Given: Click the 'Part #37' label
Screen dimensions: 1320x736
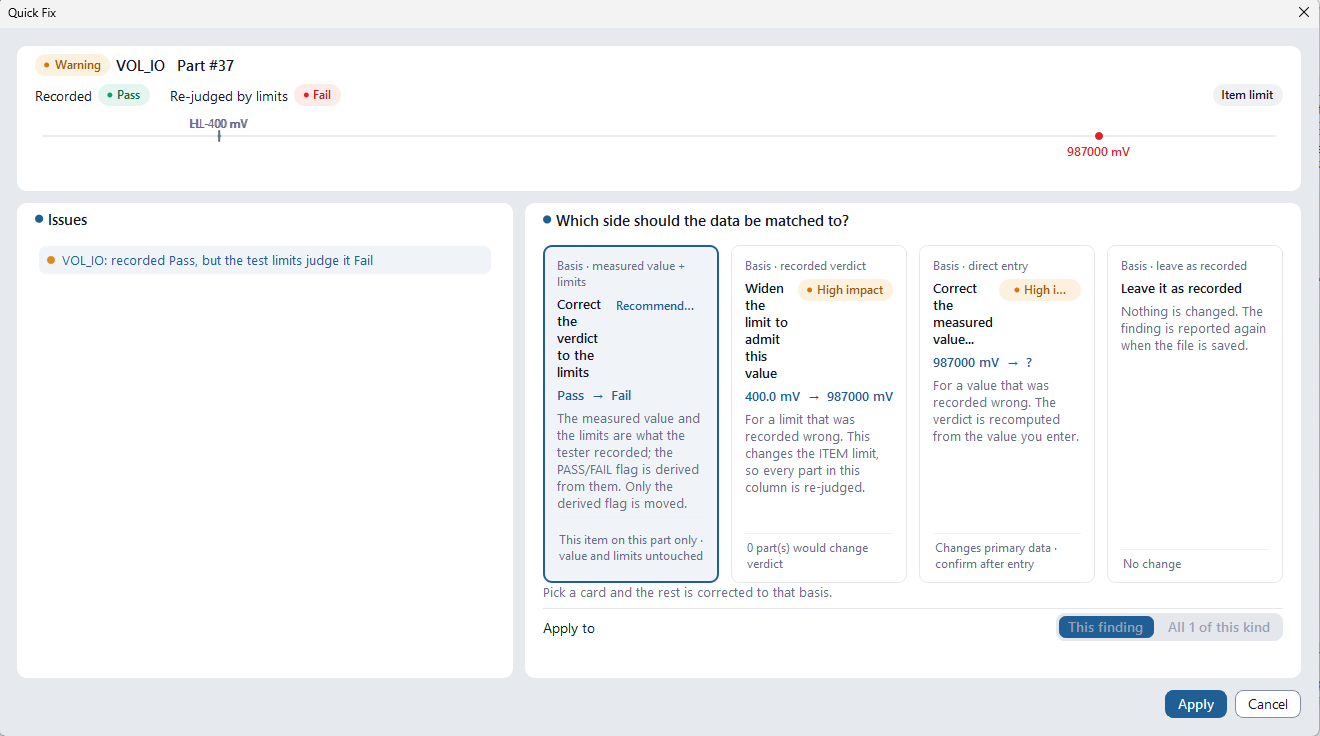Looking at the screenshot, I should [x=205, y=66].
